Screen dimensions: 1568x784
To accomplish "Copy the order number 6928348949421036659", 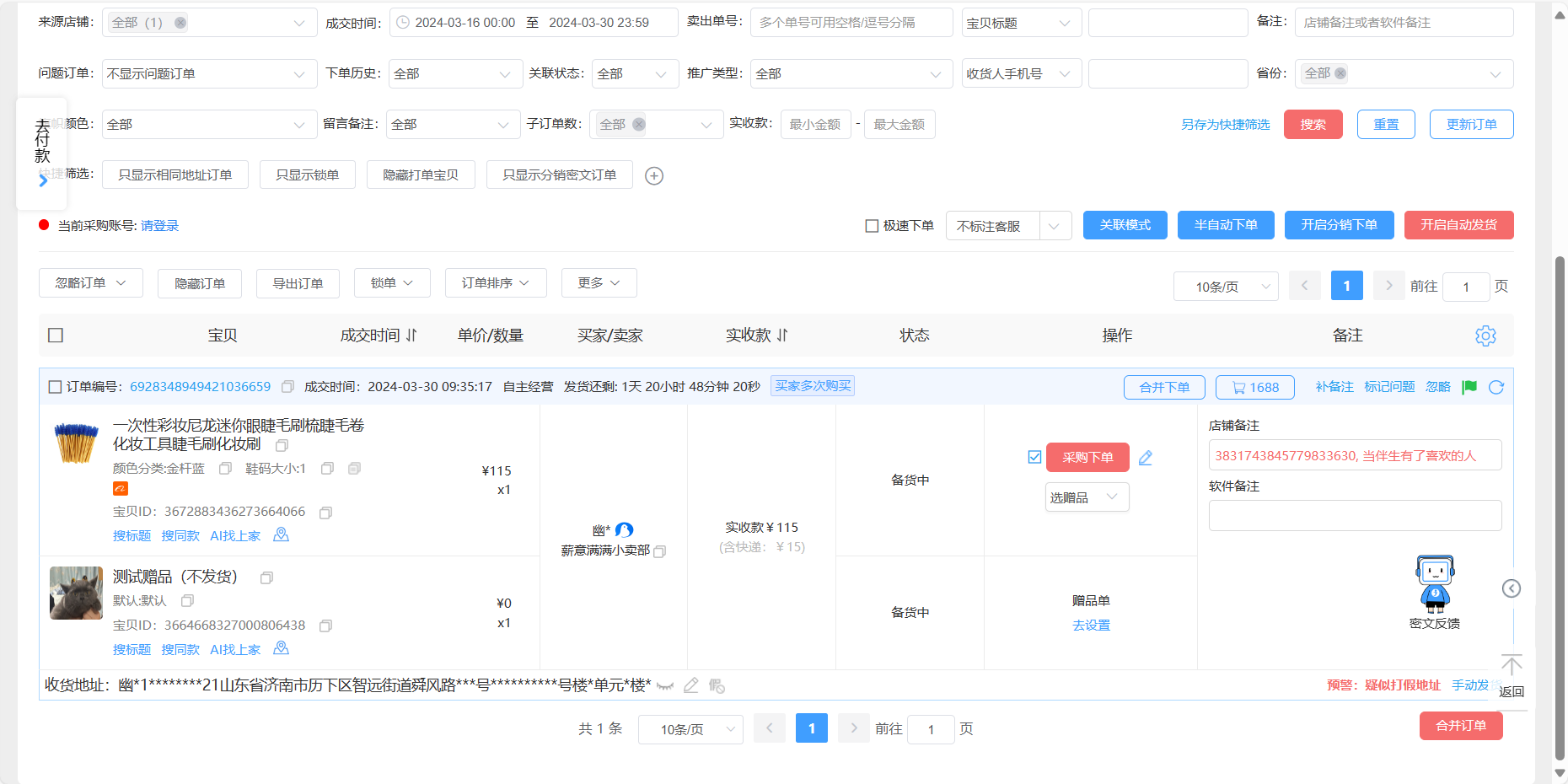I will coord(287,387).
